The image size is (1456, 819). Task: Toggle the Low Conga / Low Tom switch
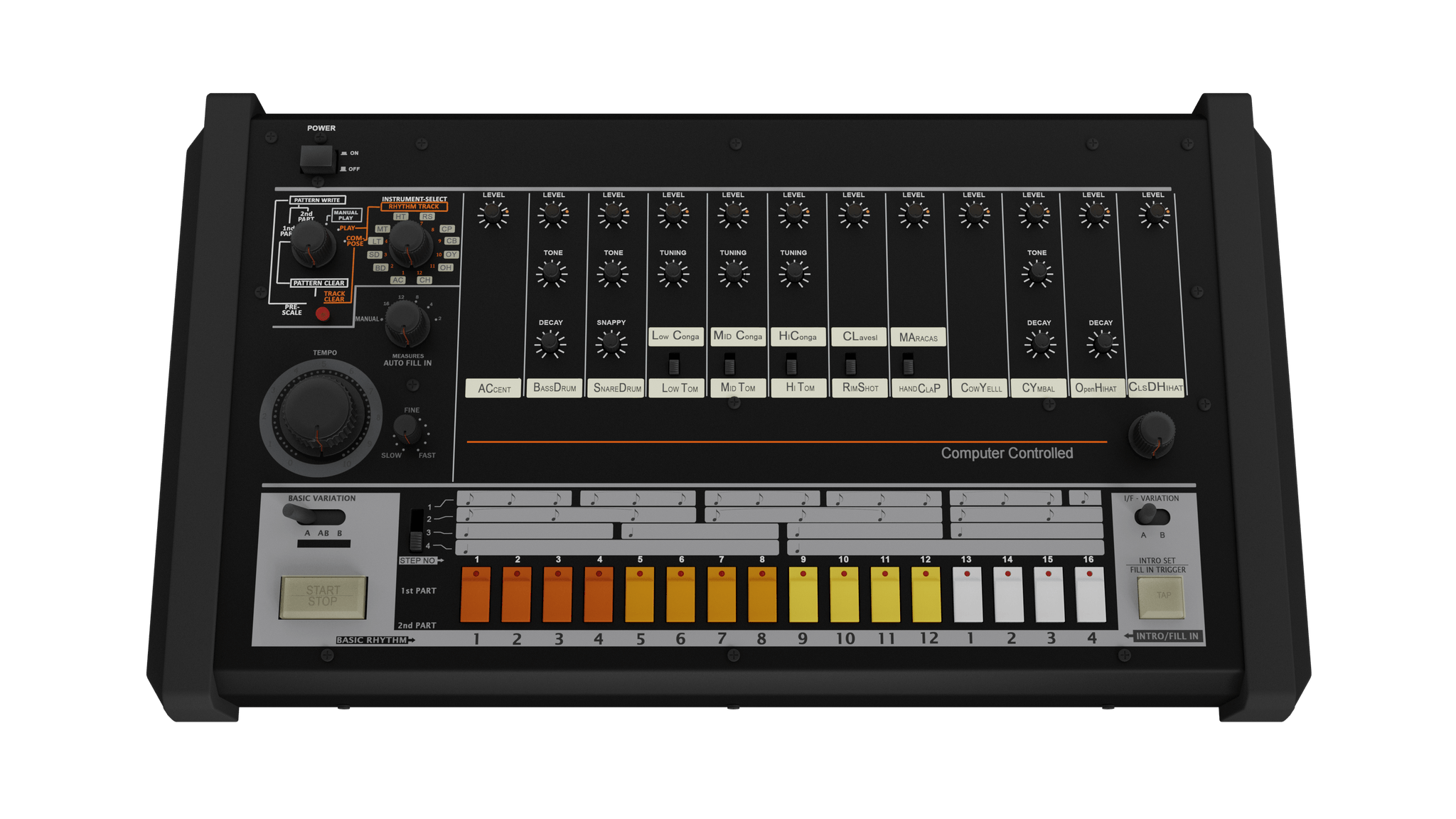673,365
